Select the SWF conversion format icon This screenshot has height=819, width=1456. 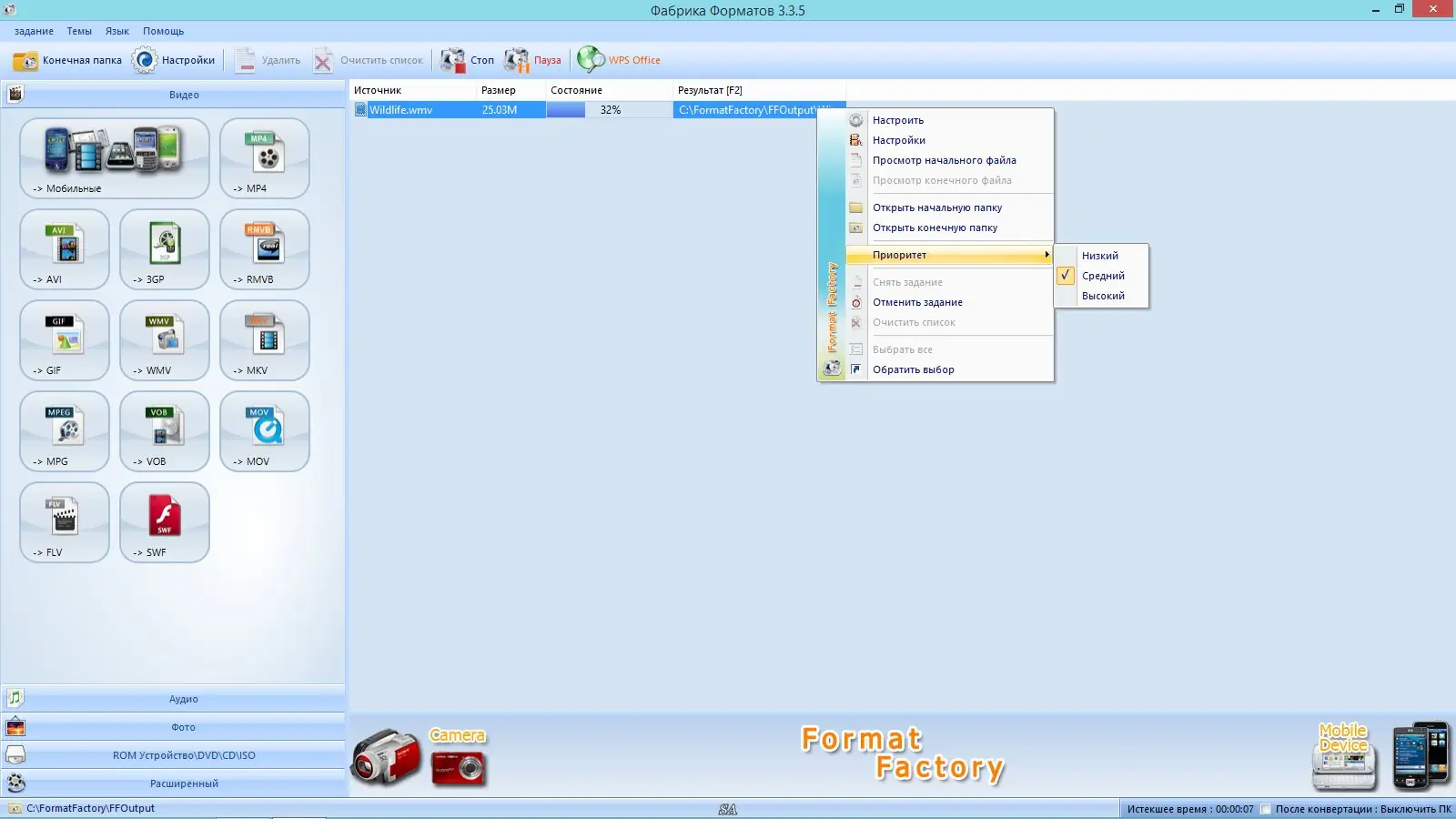coord(165,522)
